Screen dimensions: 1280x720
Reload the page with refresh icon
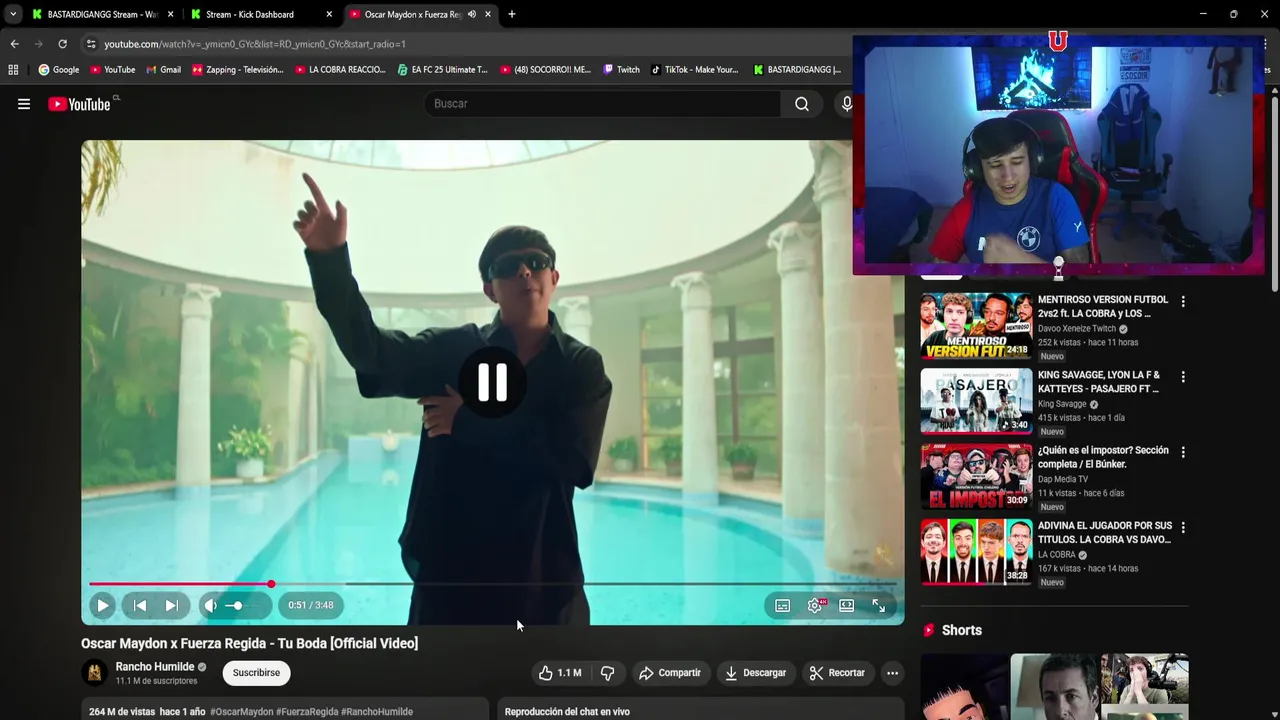62,44
